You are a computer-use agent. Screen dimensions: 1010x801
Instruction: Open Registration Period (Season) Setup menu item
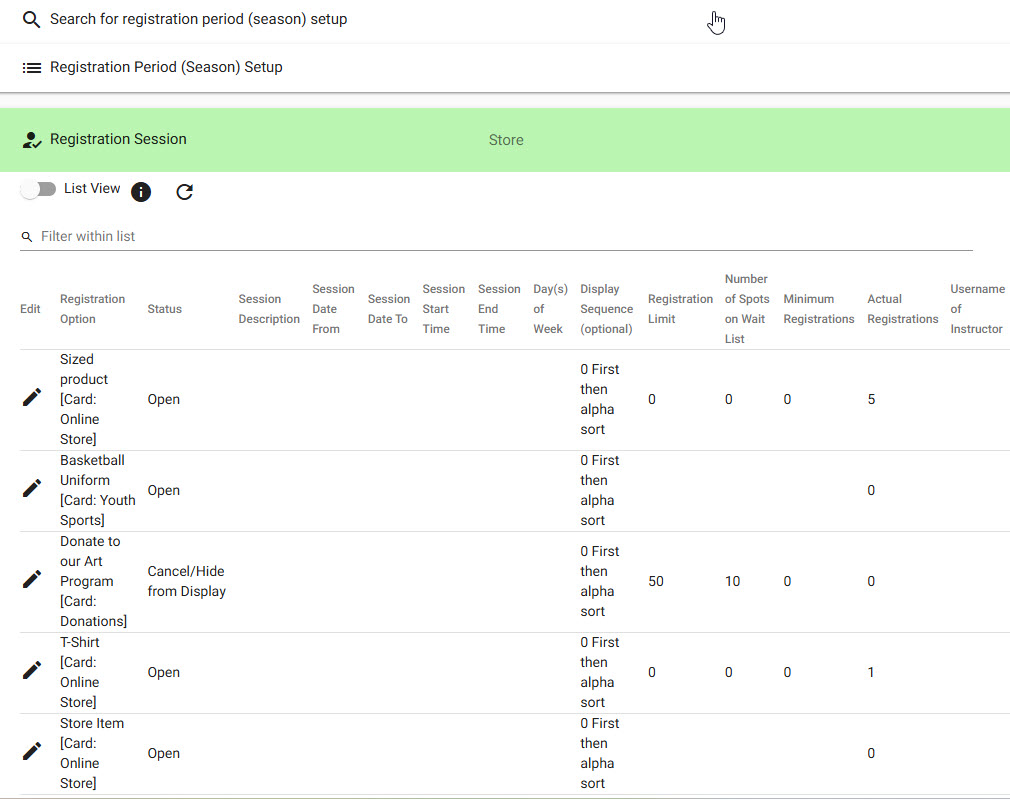coord(166,68)
